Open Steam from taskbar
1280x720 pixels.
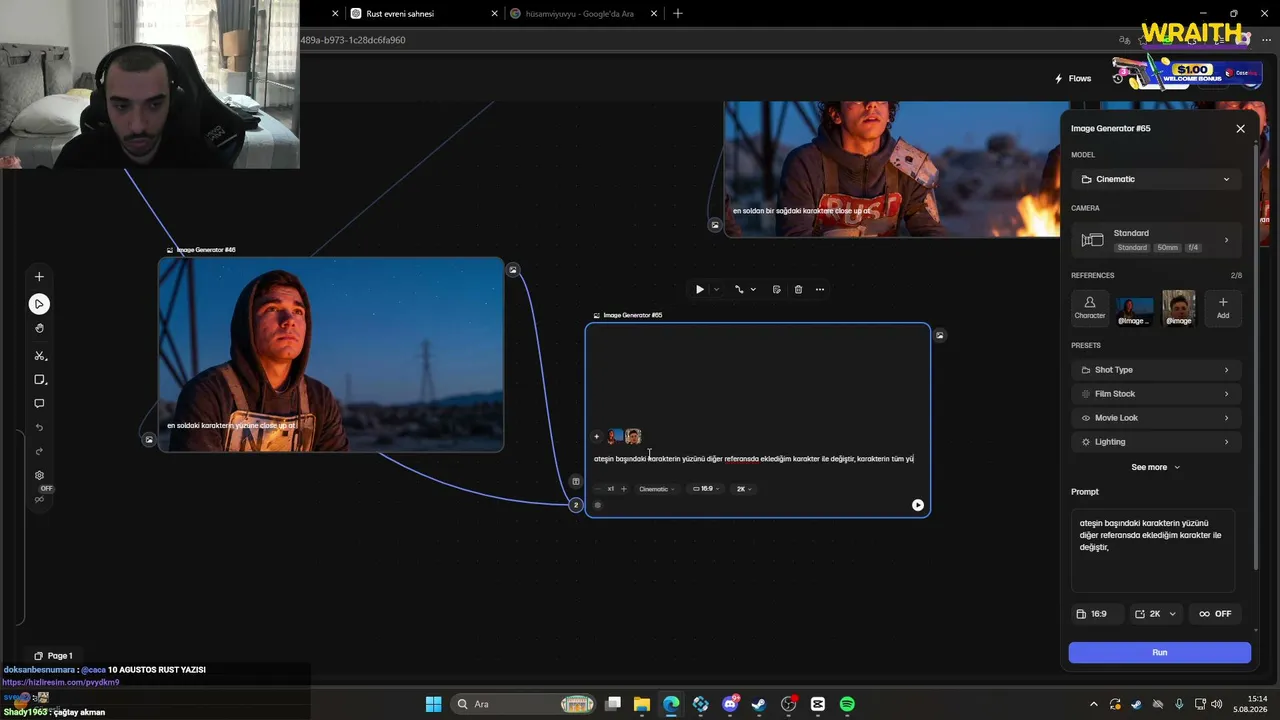point(759,704)
